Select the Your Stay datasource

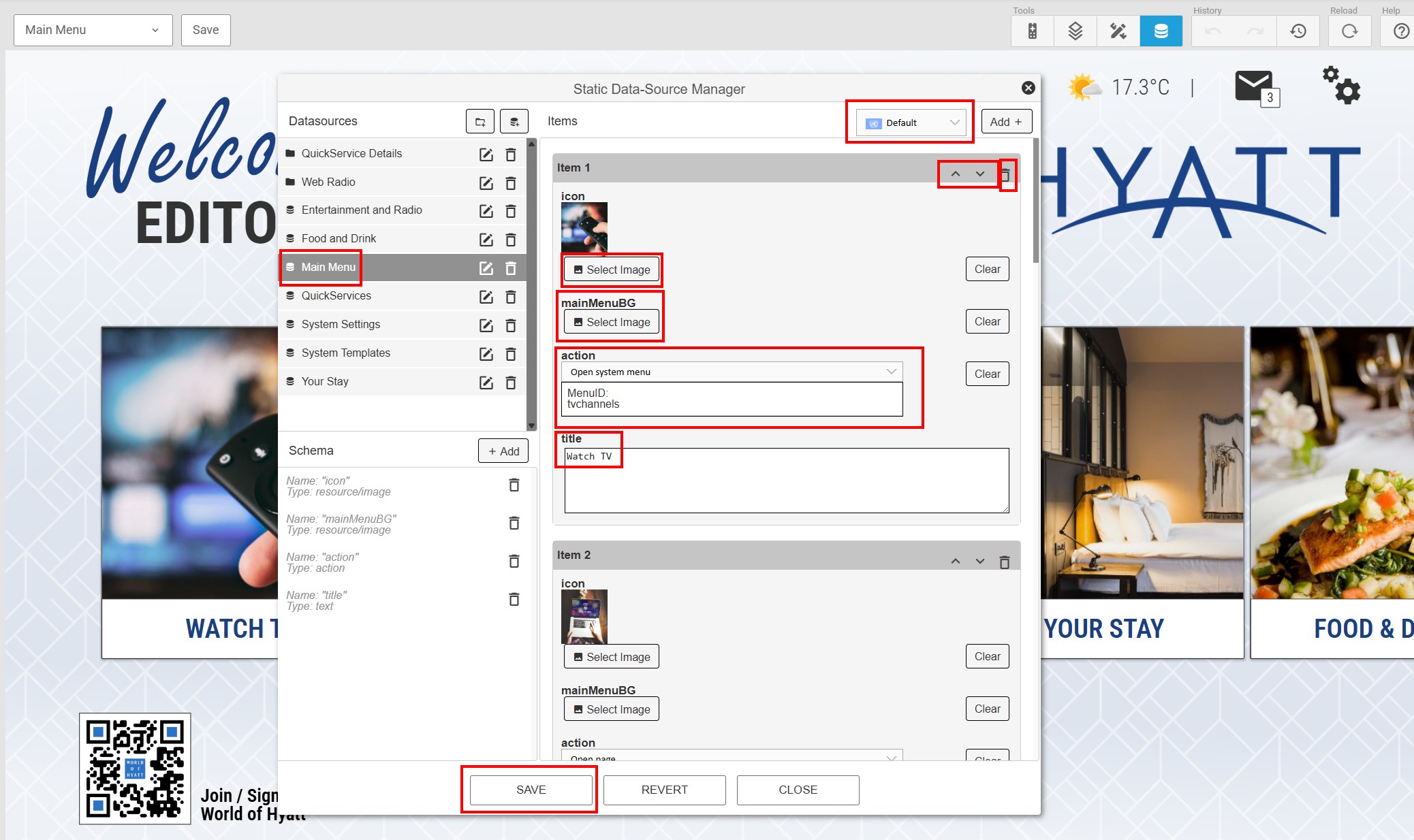[x=325, y=382]
